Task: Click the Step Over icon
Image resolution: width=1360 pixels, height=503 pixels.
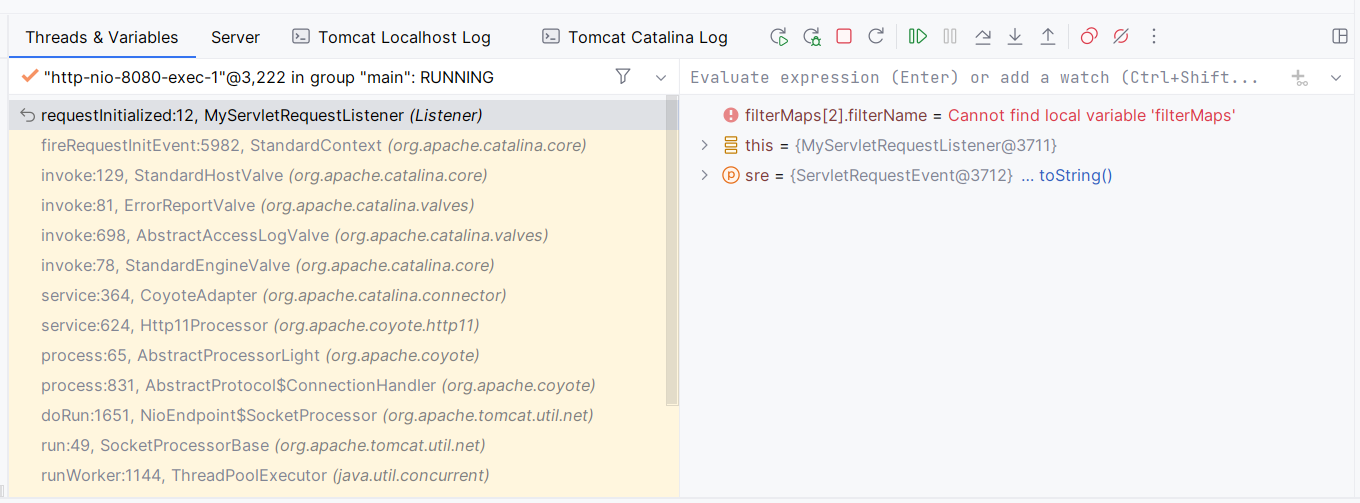Action: coord(982,37)
